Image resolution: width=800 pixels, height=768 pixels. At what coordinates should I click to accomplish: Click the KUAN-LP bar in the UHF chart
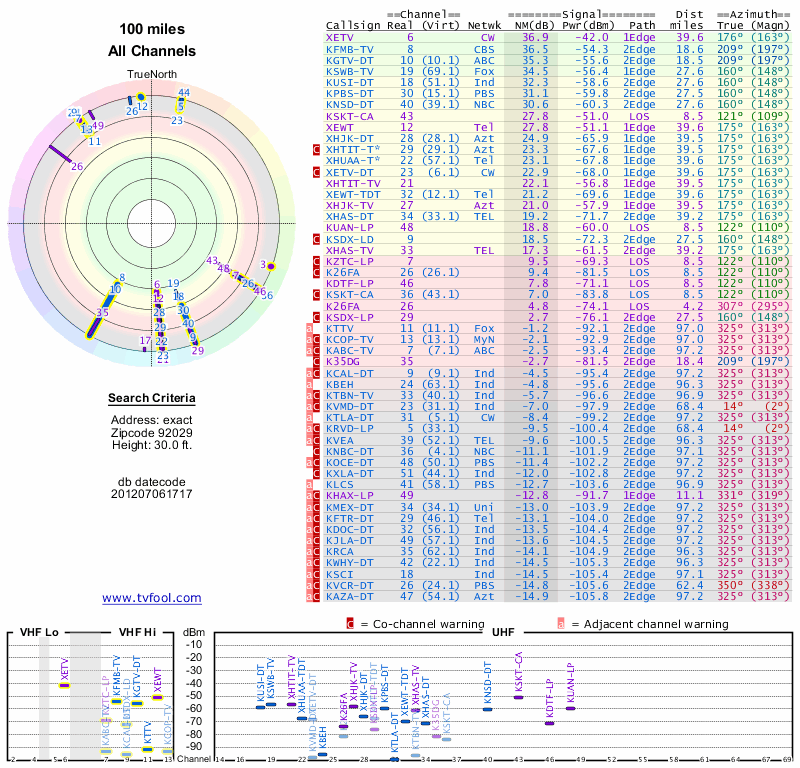(570, 708)
